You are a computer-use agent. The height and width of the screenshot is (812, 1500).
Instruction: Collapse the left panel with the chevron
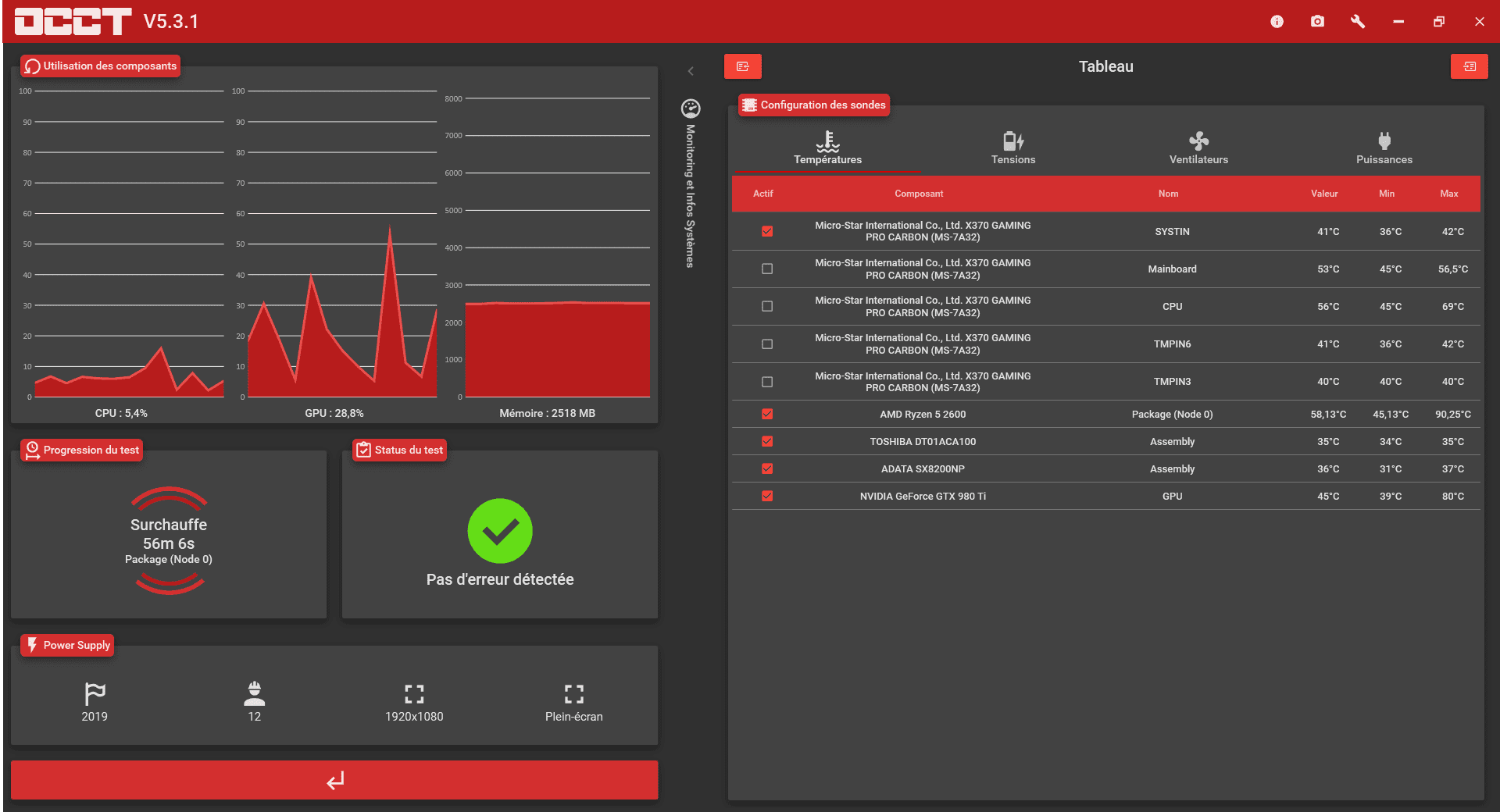(691, 71)
